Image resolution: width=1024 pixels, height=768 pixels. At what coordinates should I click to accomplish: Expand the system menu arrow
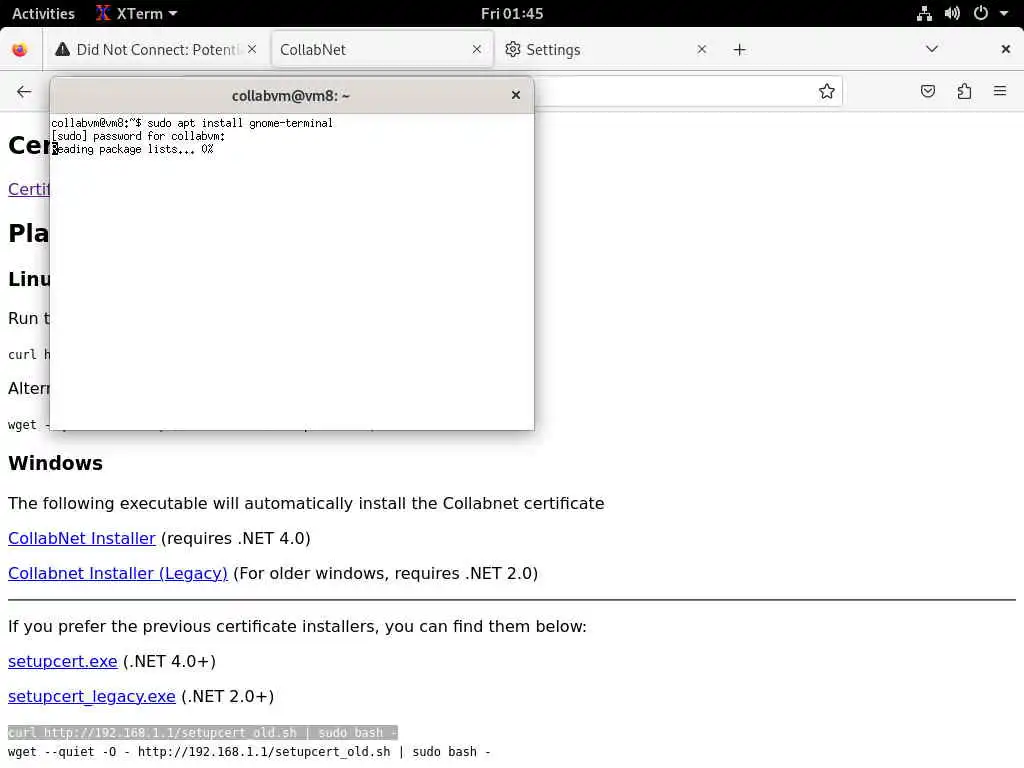coord(1004,13)
